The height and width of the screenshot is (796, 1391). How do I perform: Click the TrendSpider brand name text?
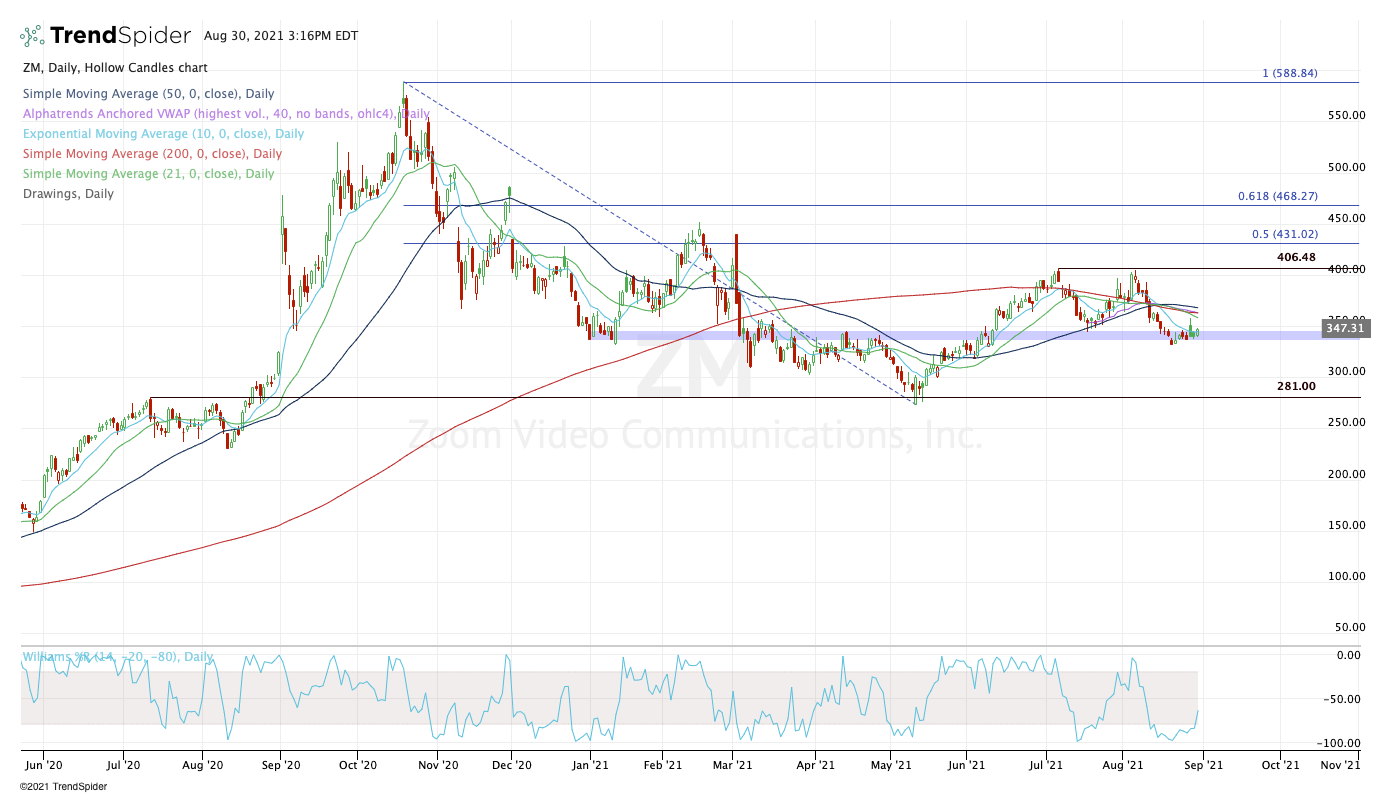(x=120, y=36)
